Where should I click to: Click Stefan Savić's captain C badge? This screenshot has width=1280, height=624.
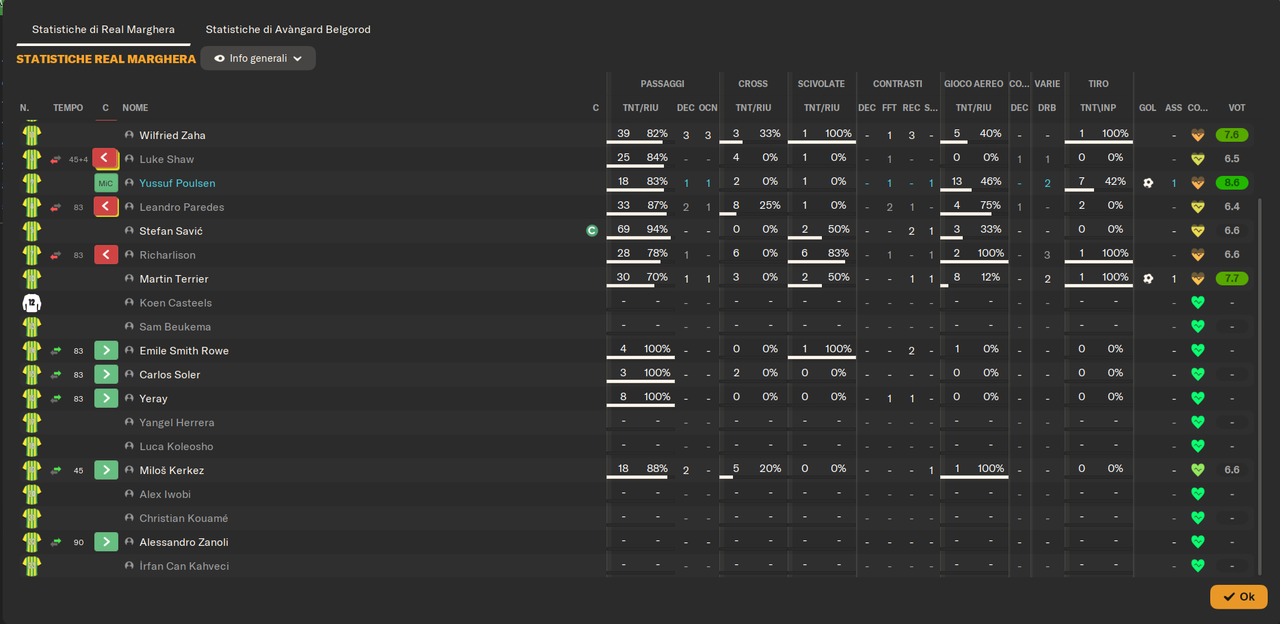coord(592,231)
